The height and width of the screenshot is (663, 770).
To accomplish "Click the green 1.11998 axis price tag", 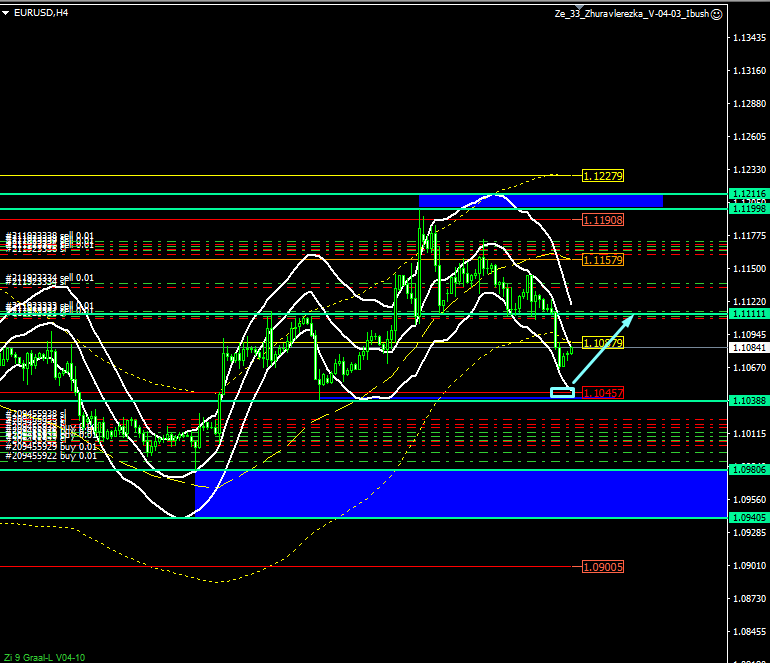I will click(x=749, y=209).
